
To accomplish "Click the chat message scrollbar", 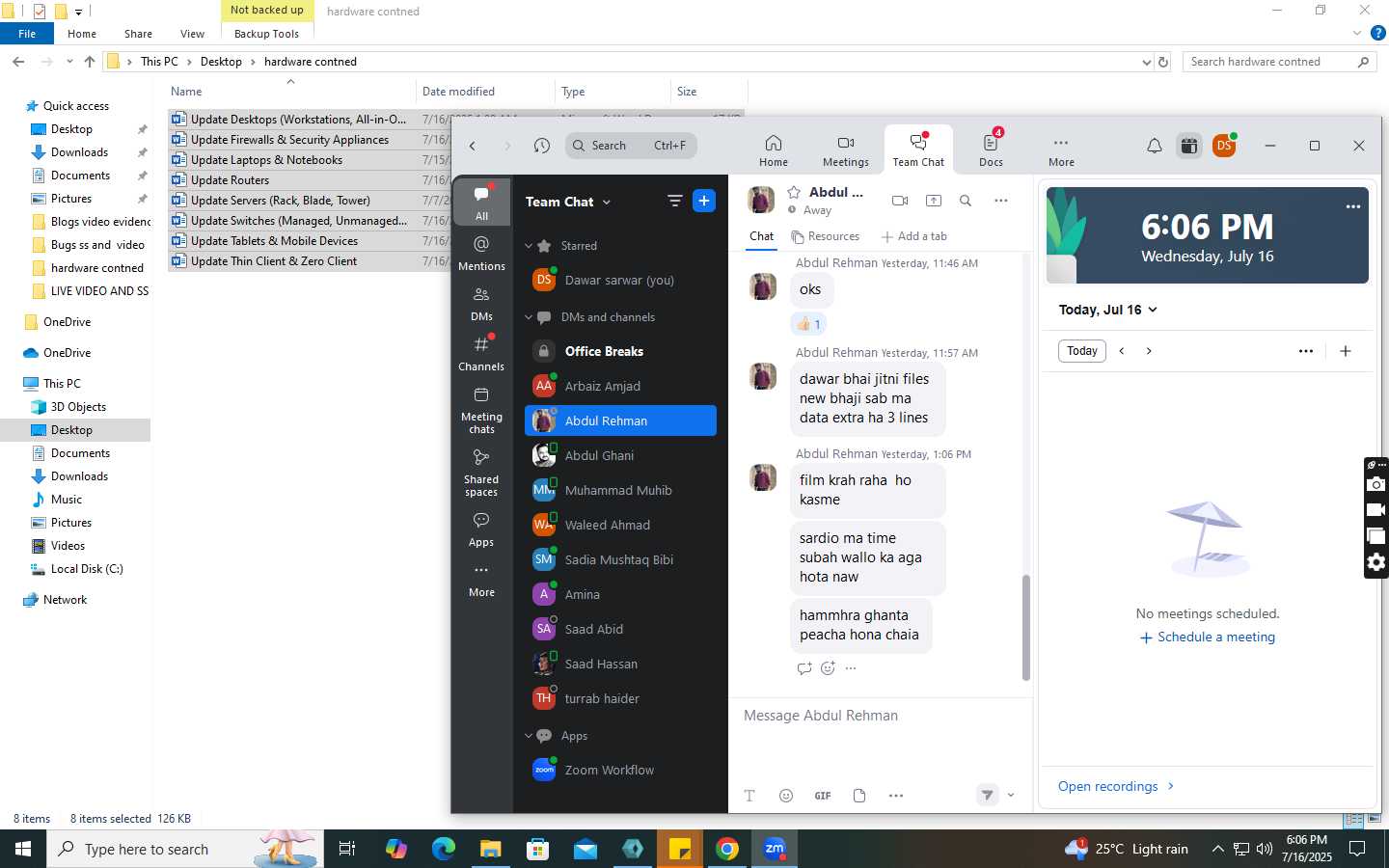I will tap(1026, 627).
